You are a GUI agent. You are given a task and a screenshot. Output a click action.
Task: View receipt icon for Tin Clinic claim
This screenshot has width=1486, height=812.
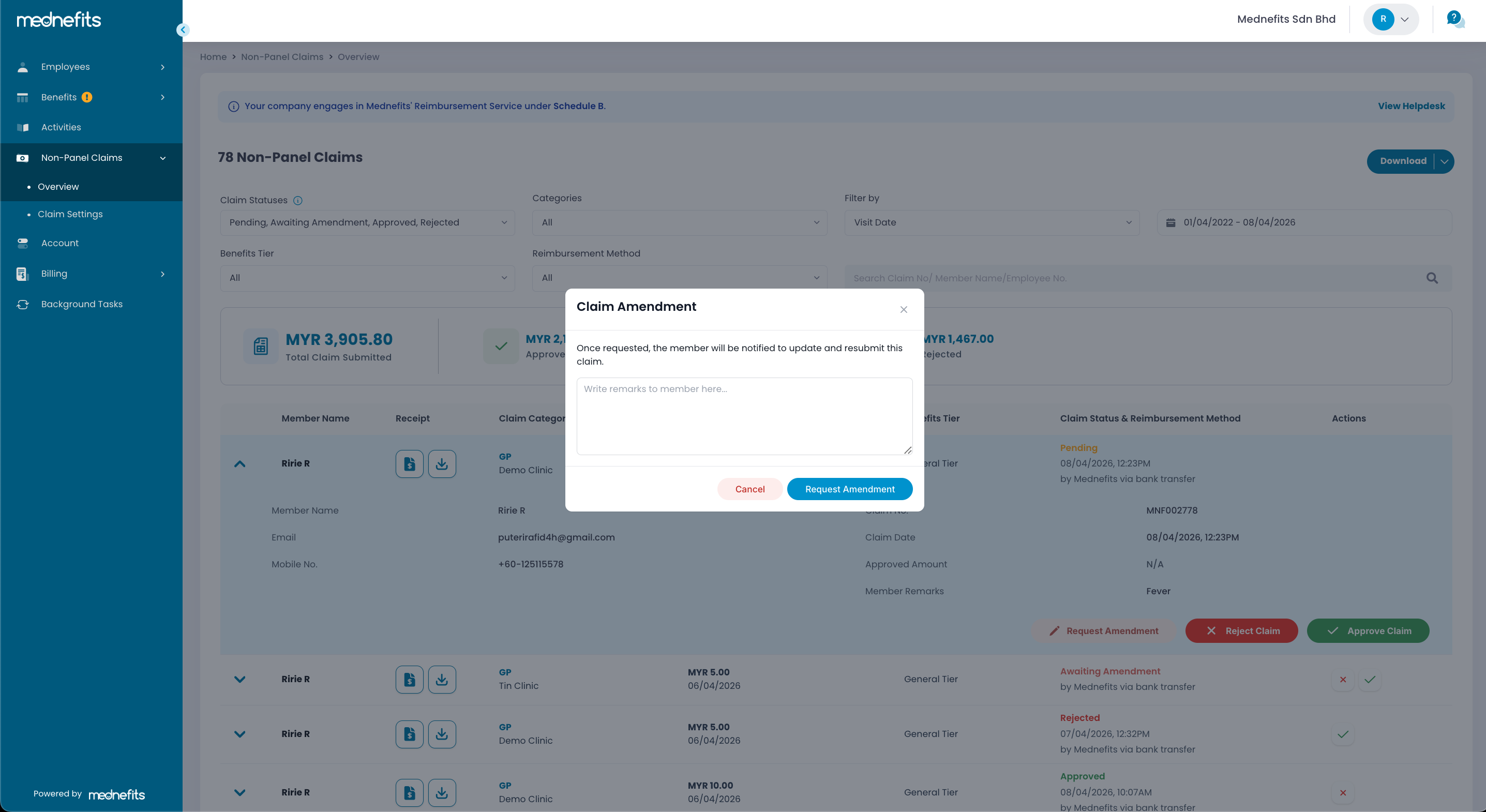click(409, 680)
